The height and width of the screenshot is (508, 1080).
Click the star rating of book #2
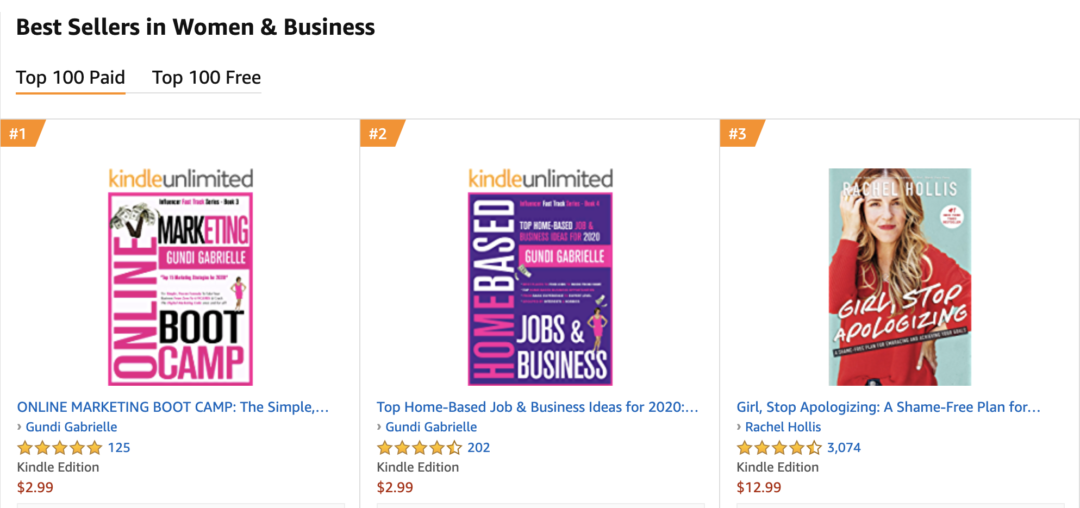[419, 448]
